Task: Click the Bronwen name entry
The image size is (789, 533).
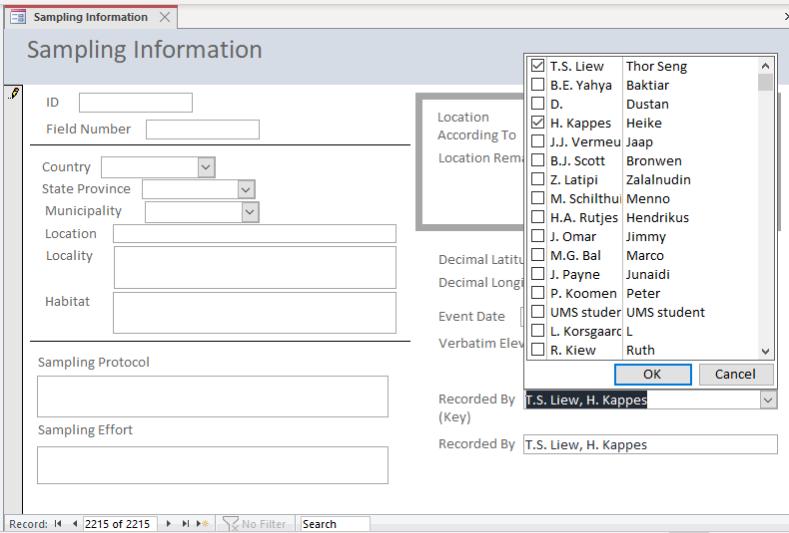Action: point(654,161)
